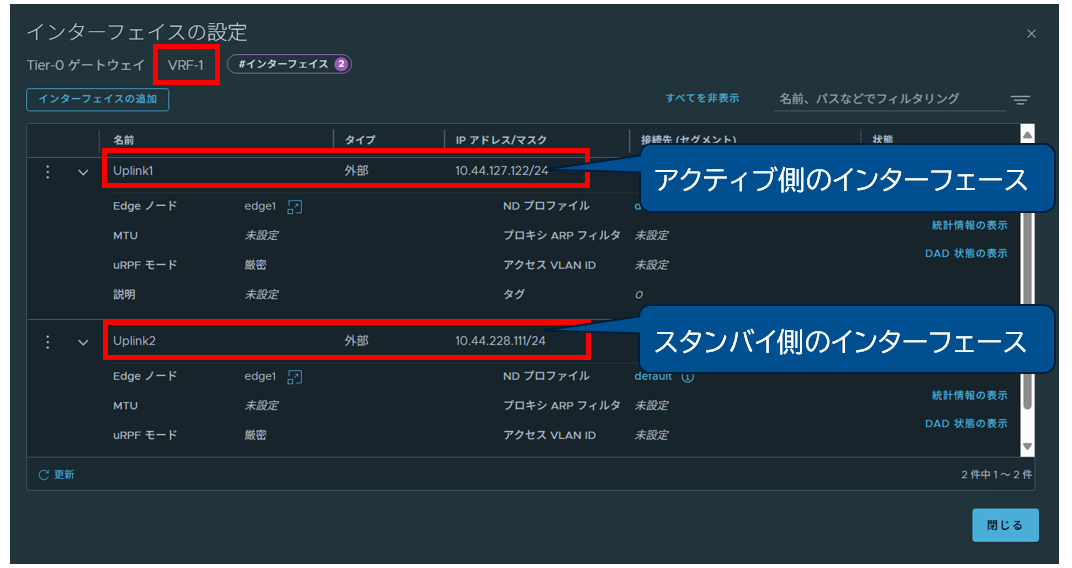Select the Uplink1 name cell

tap(133, 171)
